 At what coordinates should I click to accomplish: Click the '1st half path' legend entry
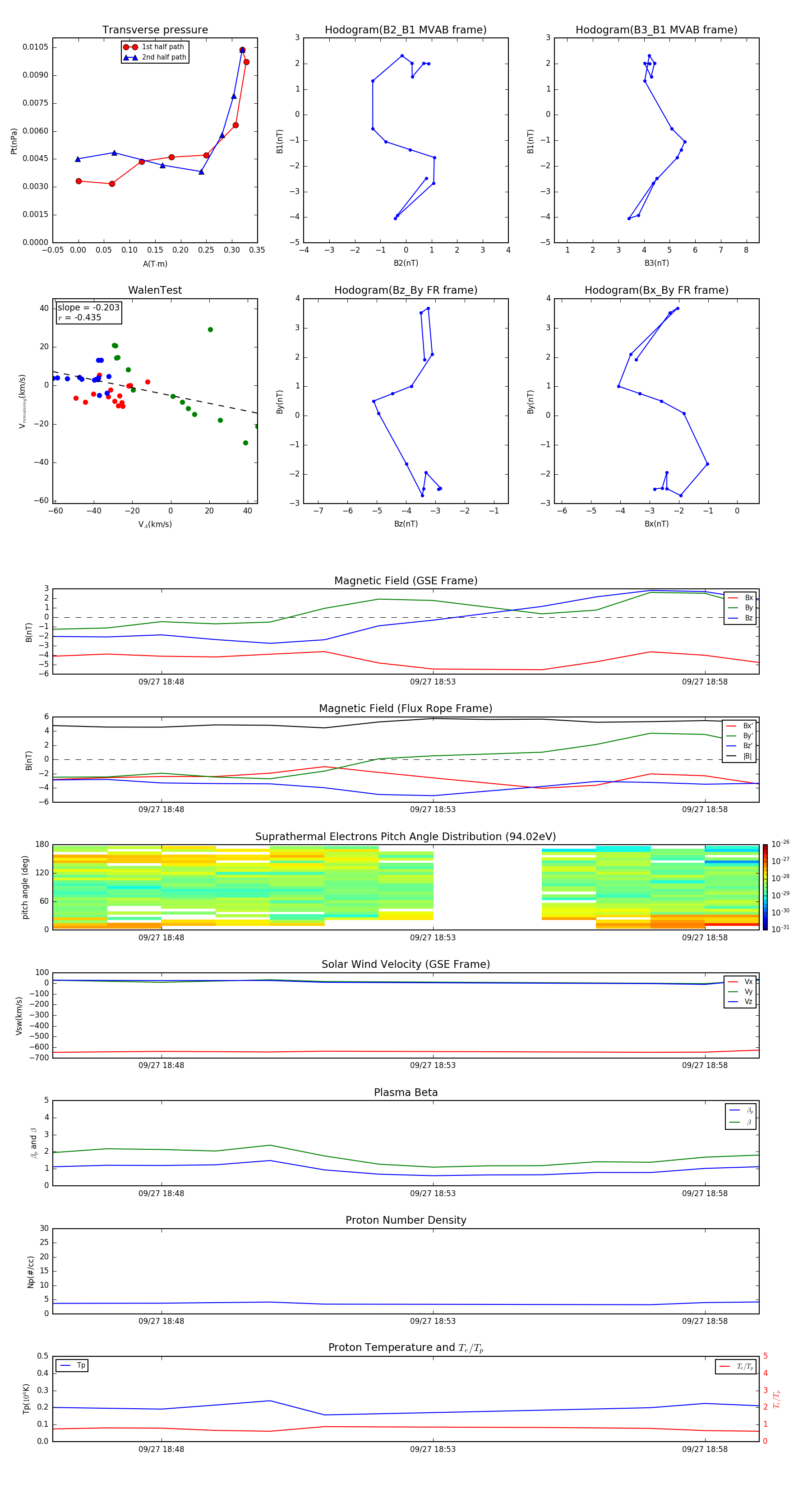point(154,47)
